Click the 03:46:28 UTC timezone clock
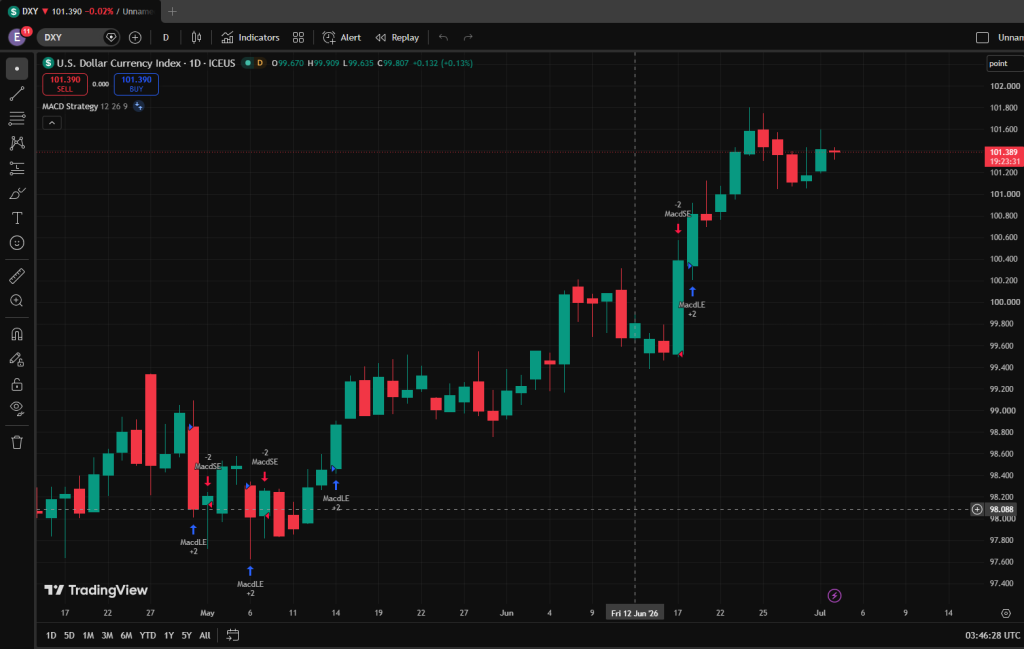Image resolution: width=1024 pixels, height=649 pixels. (x=993, y=635)
